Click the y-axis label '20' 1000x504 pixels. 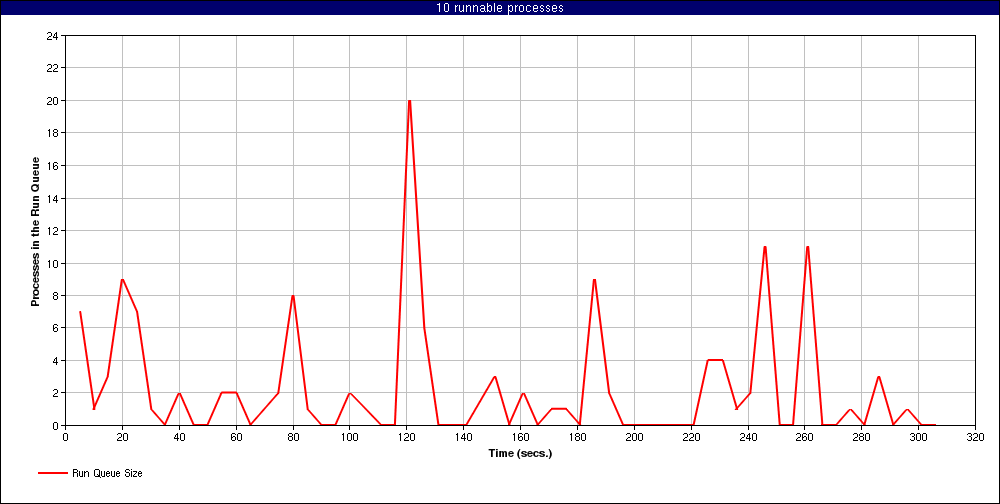coord(53,101)
